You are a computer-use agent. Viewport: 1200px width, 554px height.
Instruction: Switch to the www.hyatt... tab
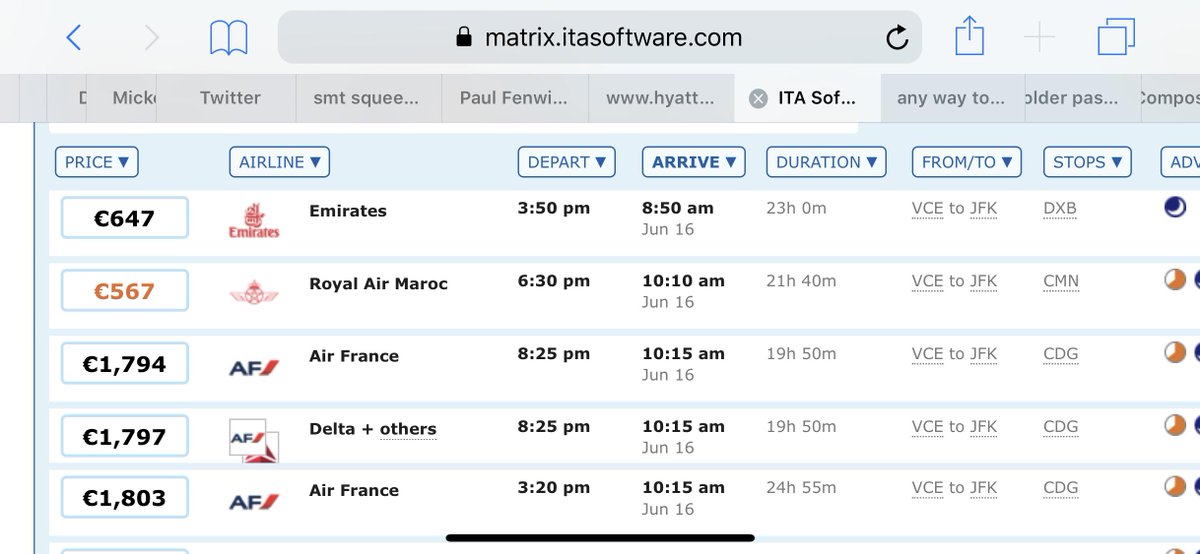tap(660, 98)
